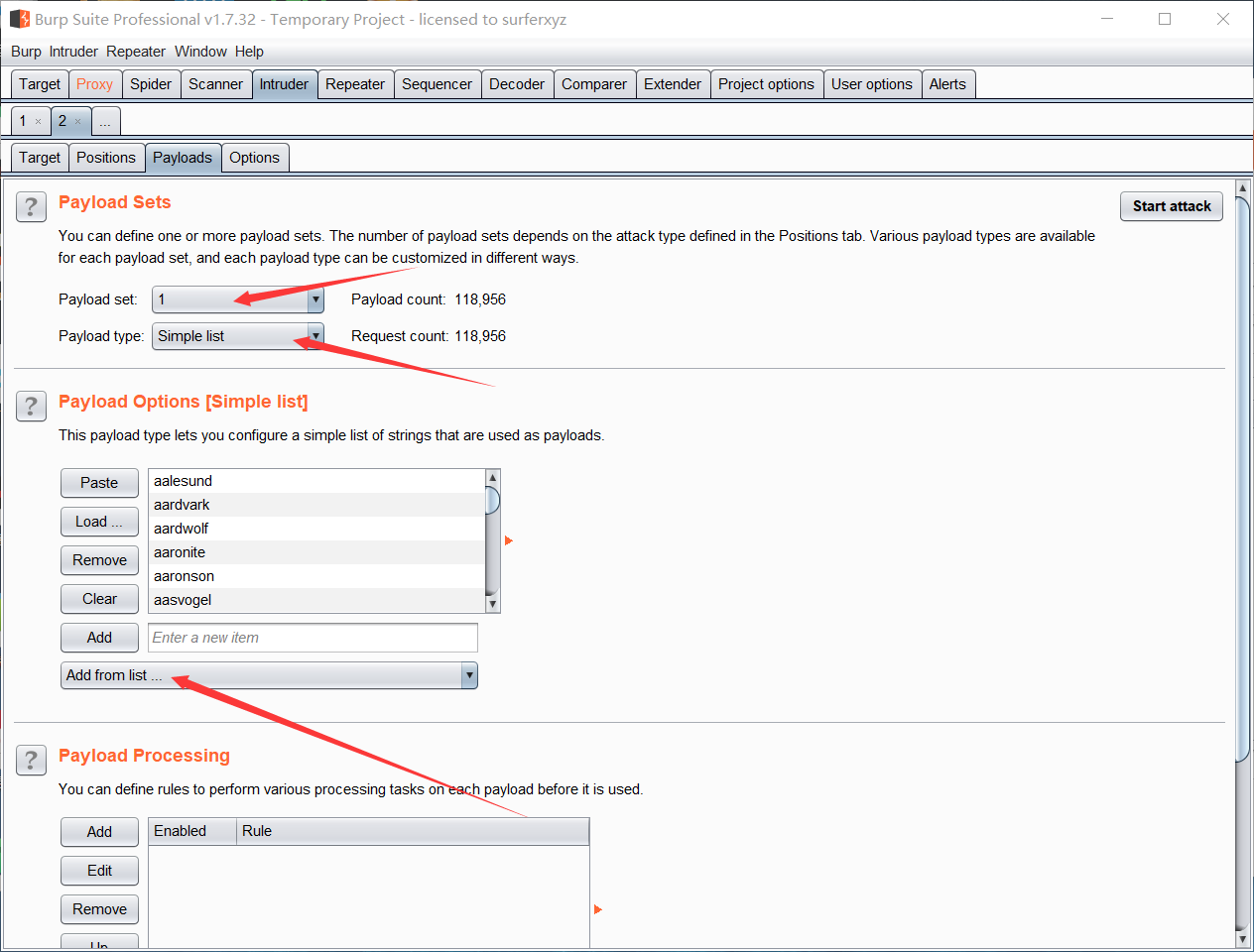Select the Payloads sub-tab

click(x=183, y=158)
